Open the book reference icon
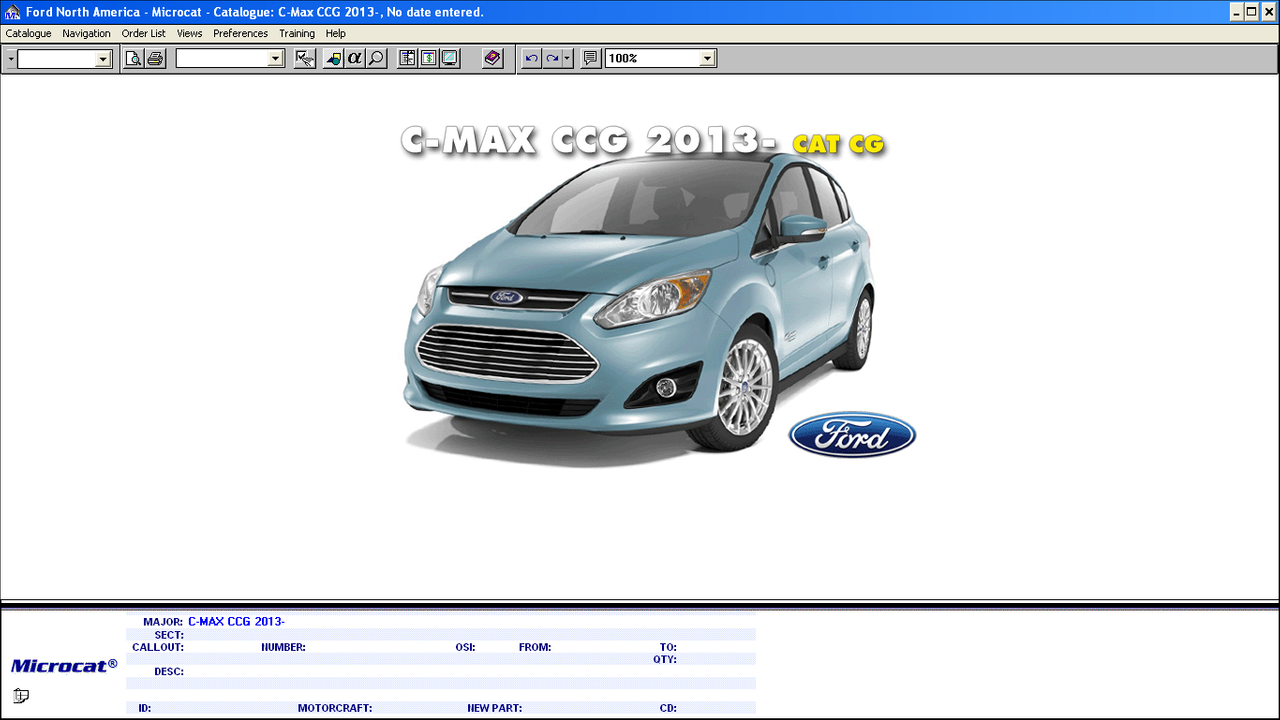Image resolution: width=1280 pixels, height=720 pixels. point(492,59)
